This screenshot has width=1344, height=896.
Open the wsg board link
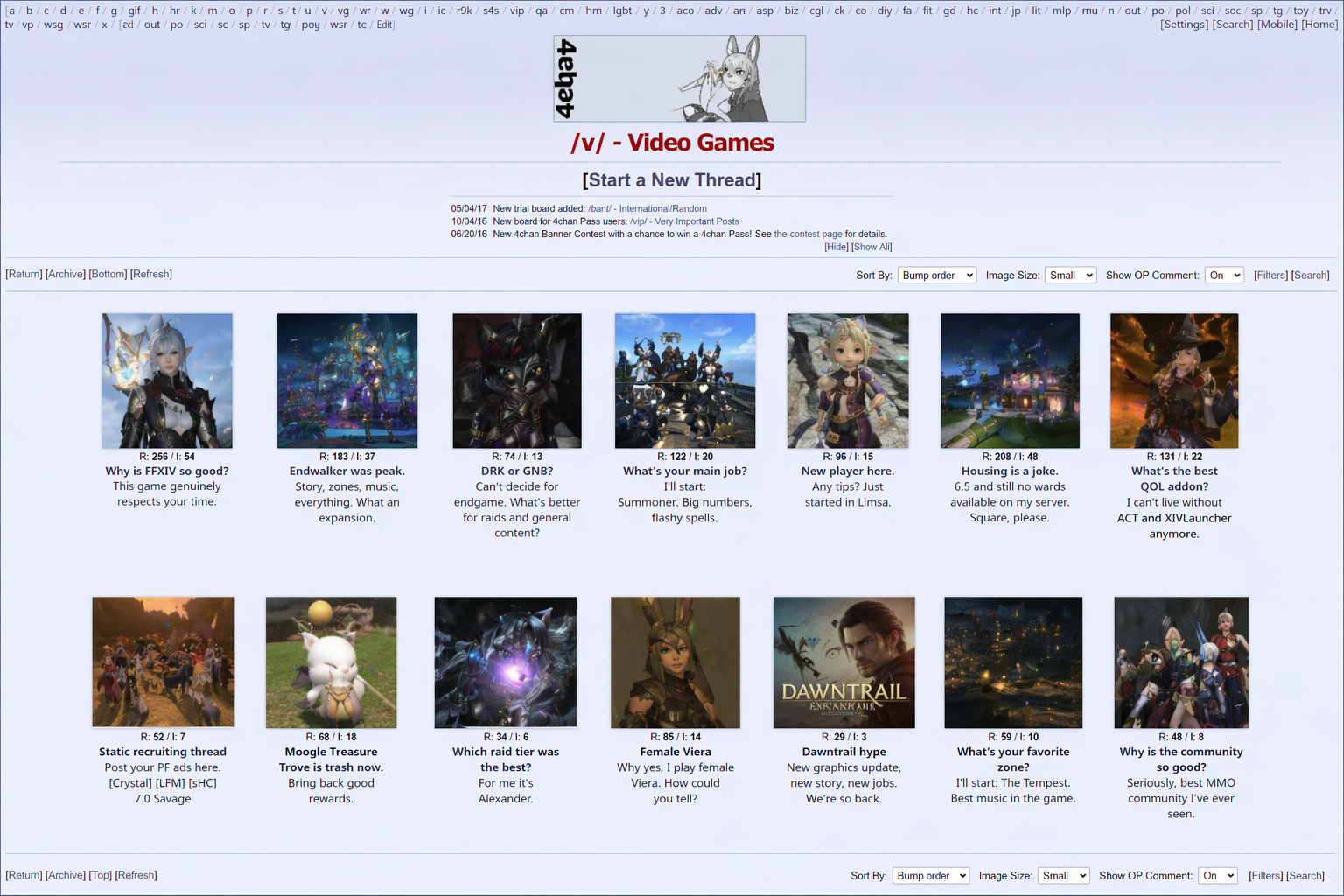click(53, 24)
